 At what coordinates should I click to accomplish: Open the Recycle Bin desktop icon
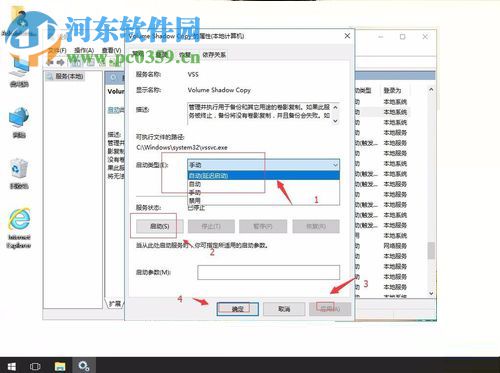tap(19, 174)
